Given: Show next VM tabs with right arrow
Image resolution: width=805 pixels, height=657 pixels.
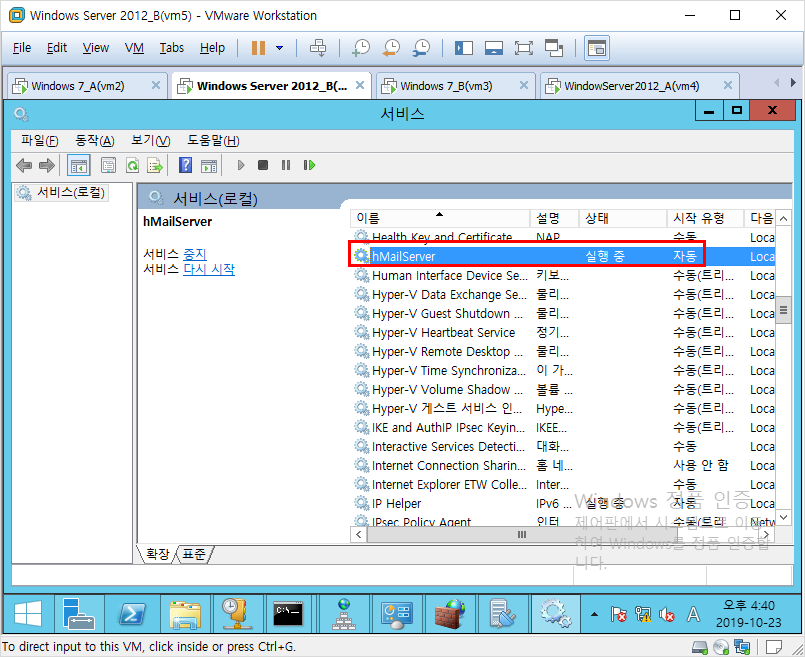Looking at the screenshot, I should pos(793,82).
